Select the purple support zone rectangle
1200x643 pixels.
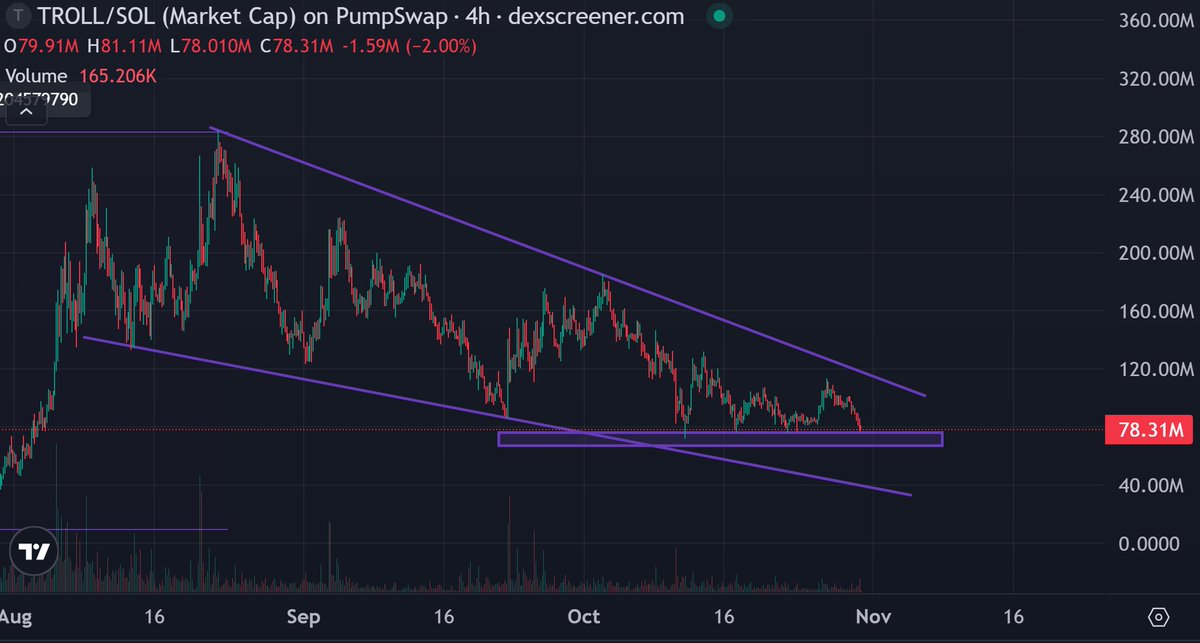click(x=720, y=439)
